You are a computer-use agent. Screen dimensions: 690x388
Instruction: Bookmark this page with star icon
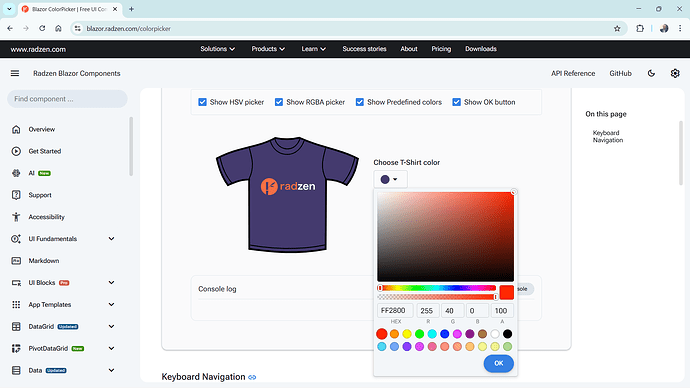[x=617, y=29]
